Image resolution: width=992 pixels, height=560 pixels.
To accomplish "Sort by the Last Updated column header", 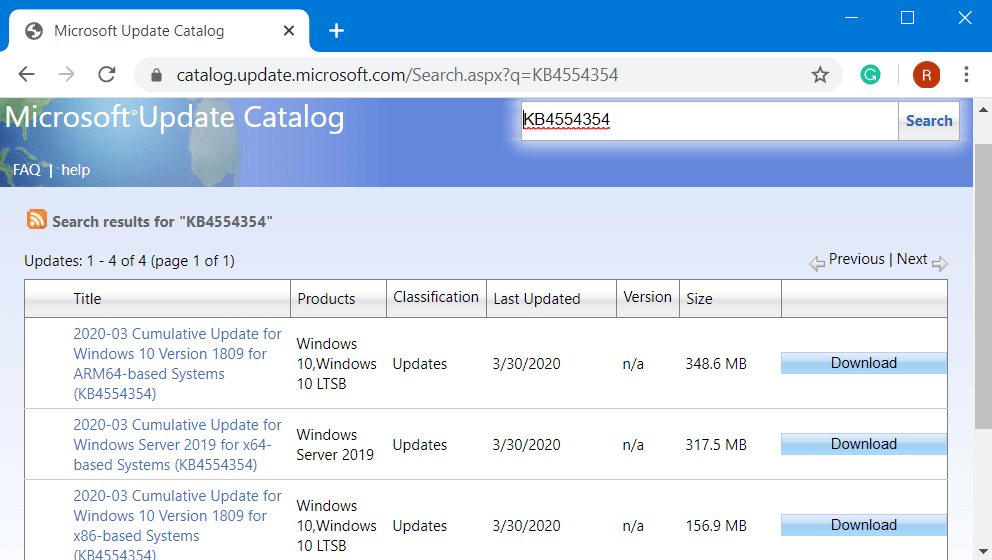I will [537, 299].
